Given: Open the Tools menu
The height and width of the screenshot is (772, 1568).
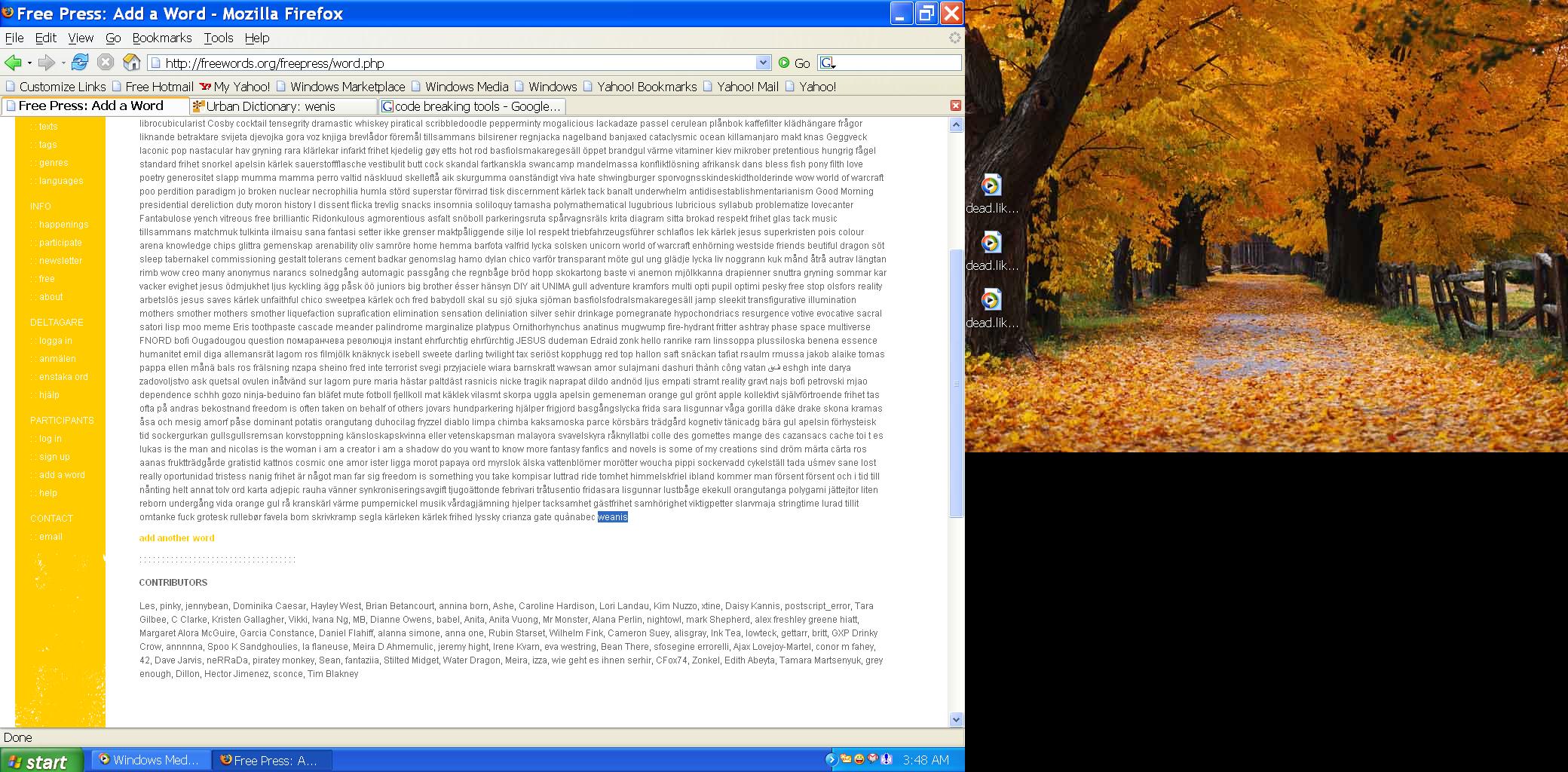Looking at the screenshot, I should point(218,38).
